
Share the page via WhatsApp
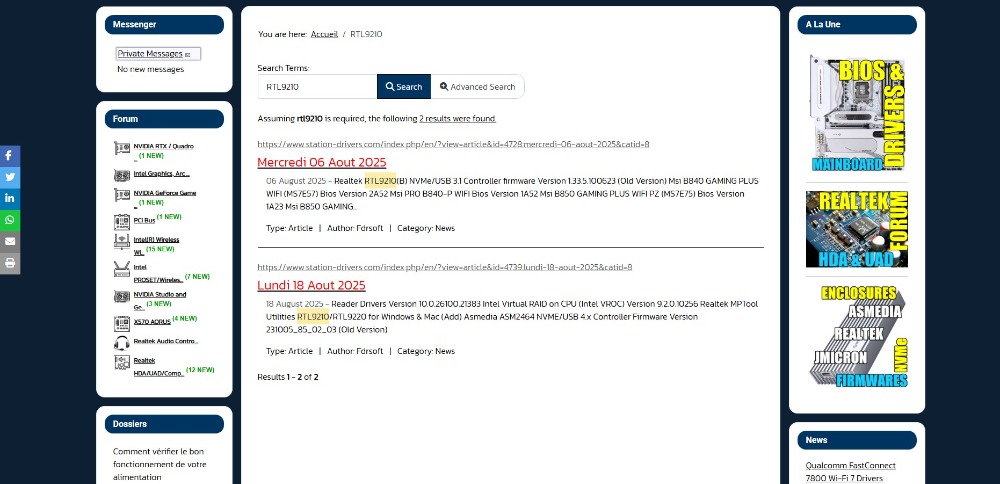coord(10,221)
